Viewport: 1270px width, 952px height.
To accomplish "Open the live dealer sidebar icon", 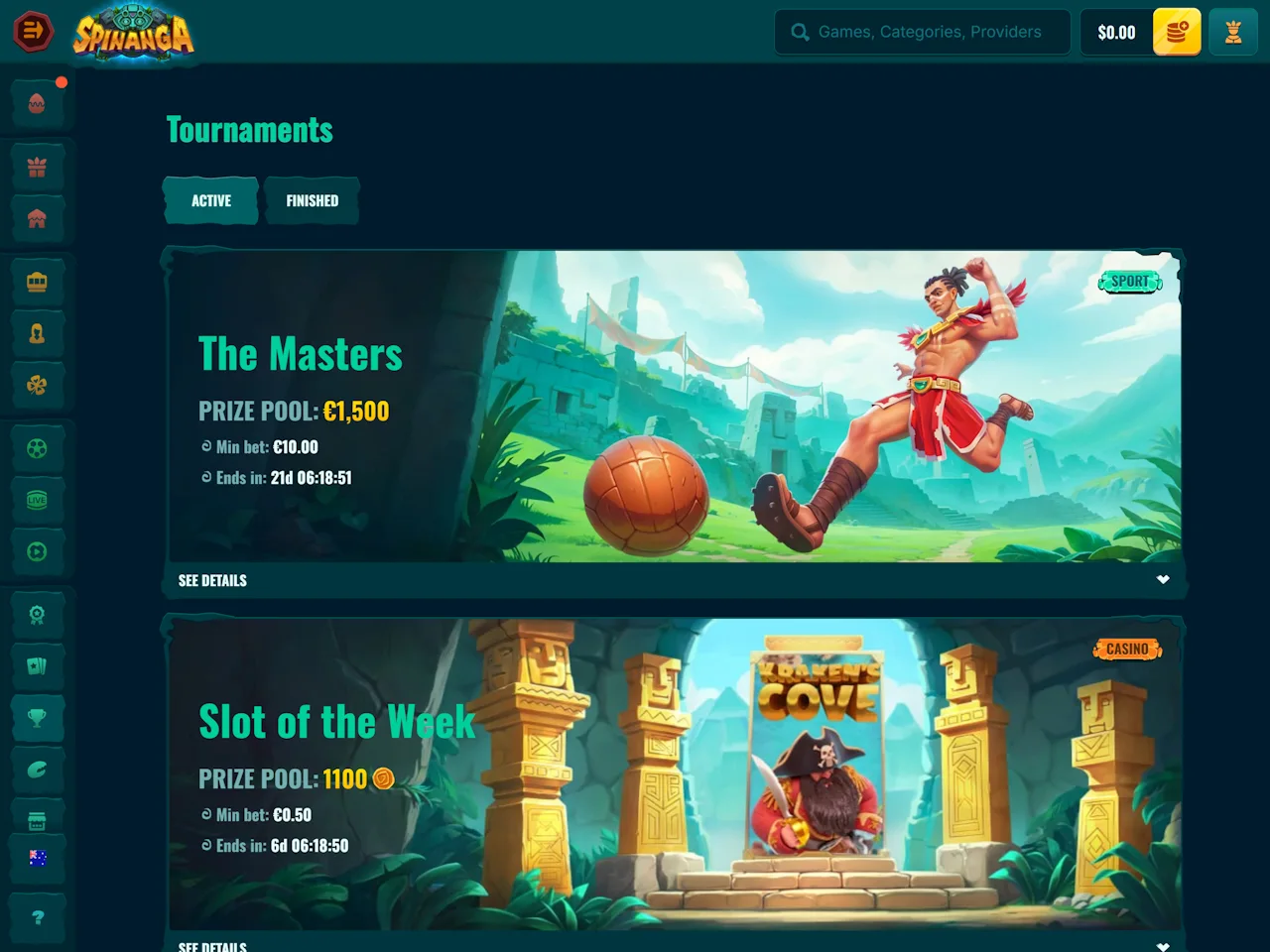I will pos(37,334).
